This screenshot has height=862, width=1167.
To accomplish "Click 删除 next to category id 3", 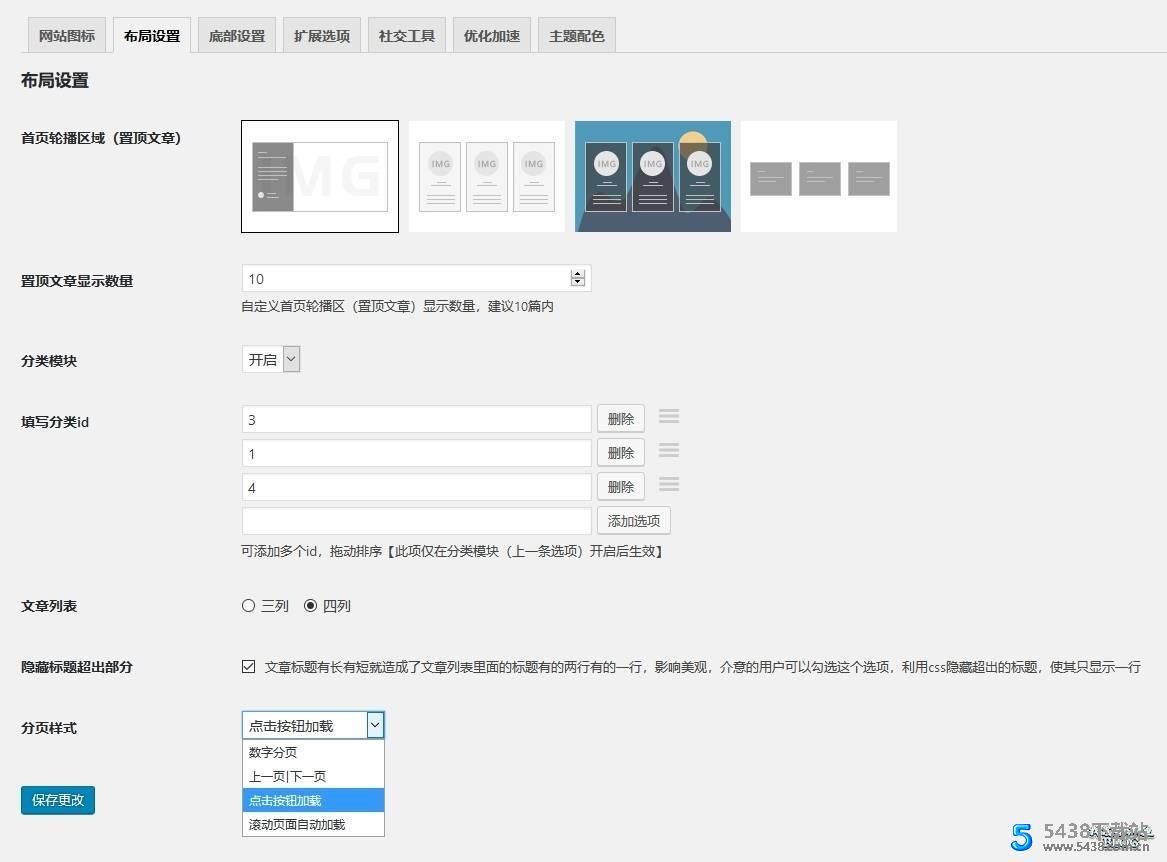I will (621, 419).
